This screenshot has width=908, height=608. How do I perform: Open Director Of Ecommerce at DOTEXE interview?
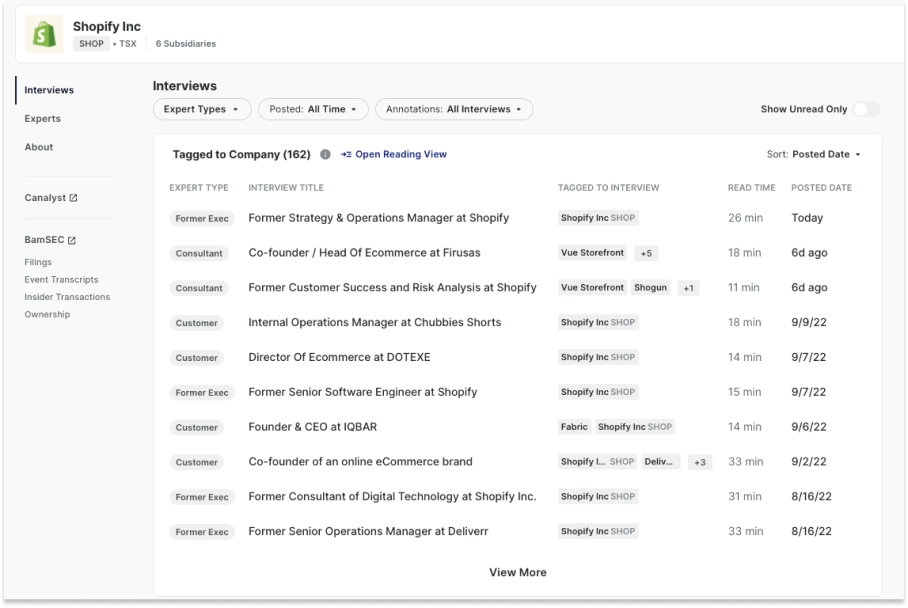[x=339, y=357]
